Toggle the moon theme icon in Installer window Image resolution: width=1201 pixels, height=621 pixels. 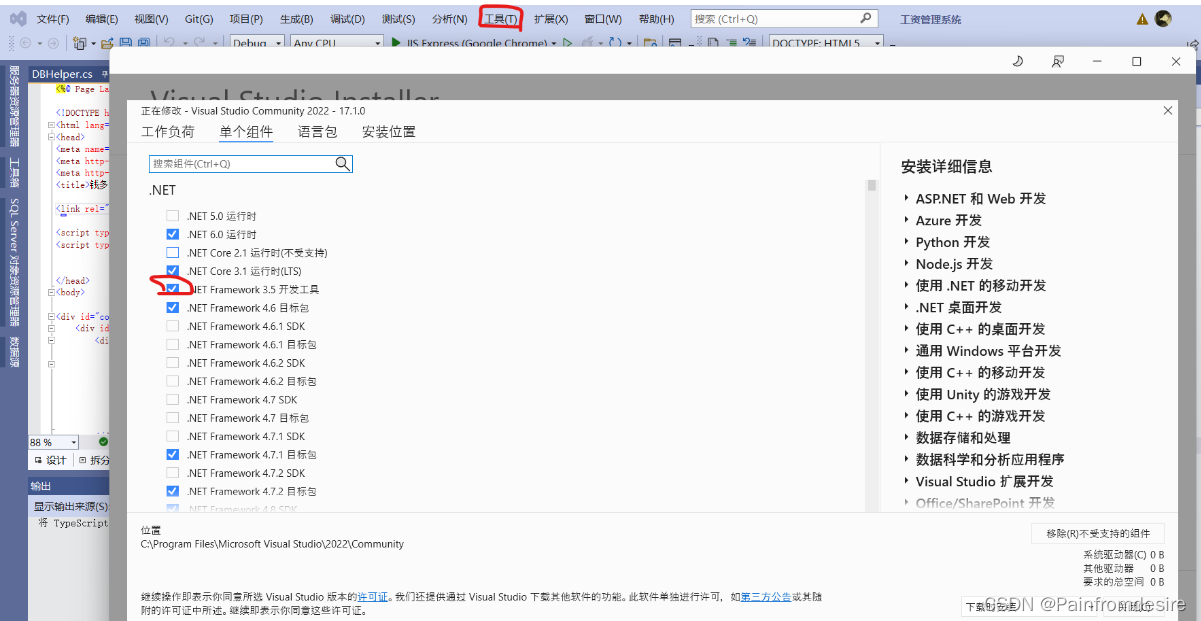tap(1018, 61)
